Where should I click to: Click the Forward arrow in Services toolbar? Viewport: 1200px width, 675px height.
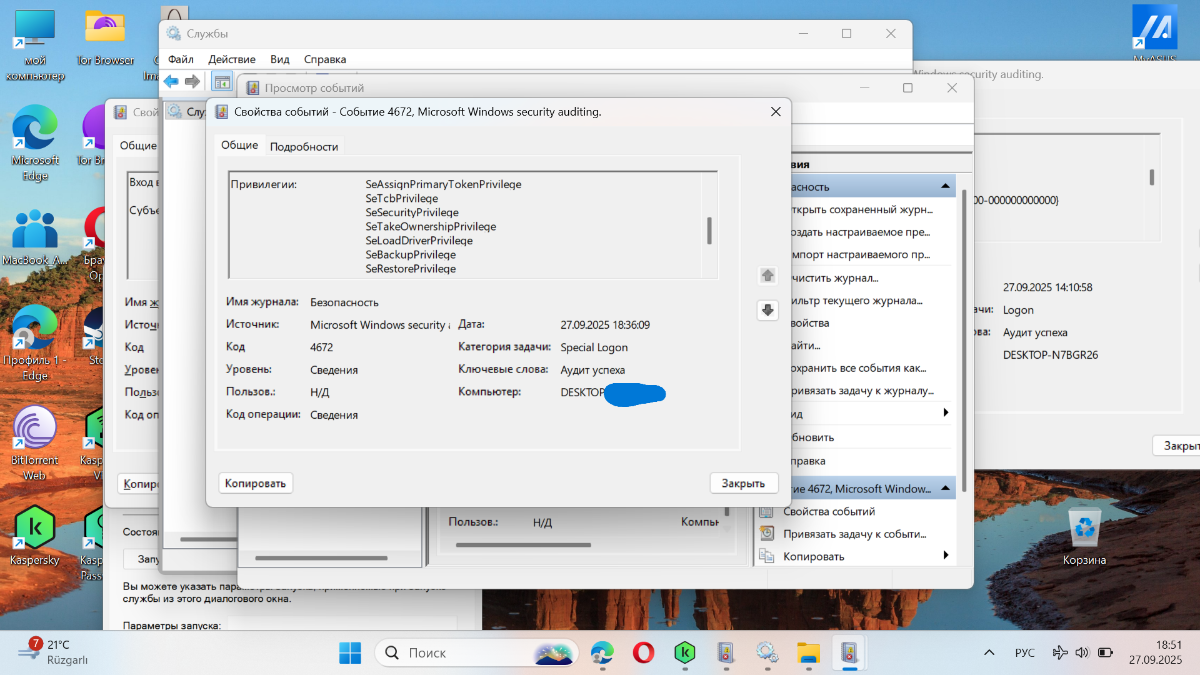click(192, 81)
